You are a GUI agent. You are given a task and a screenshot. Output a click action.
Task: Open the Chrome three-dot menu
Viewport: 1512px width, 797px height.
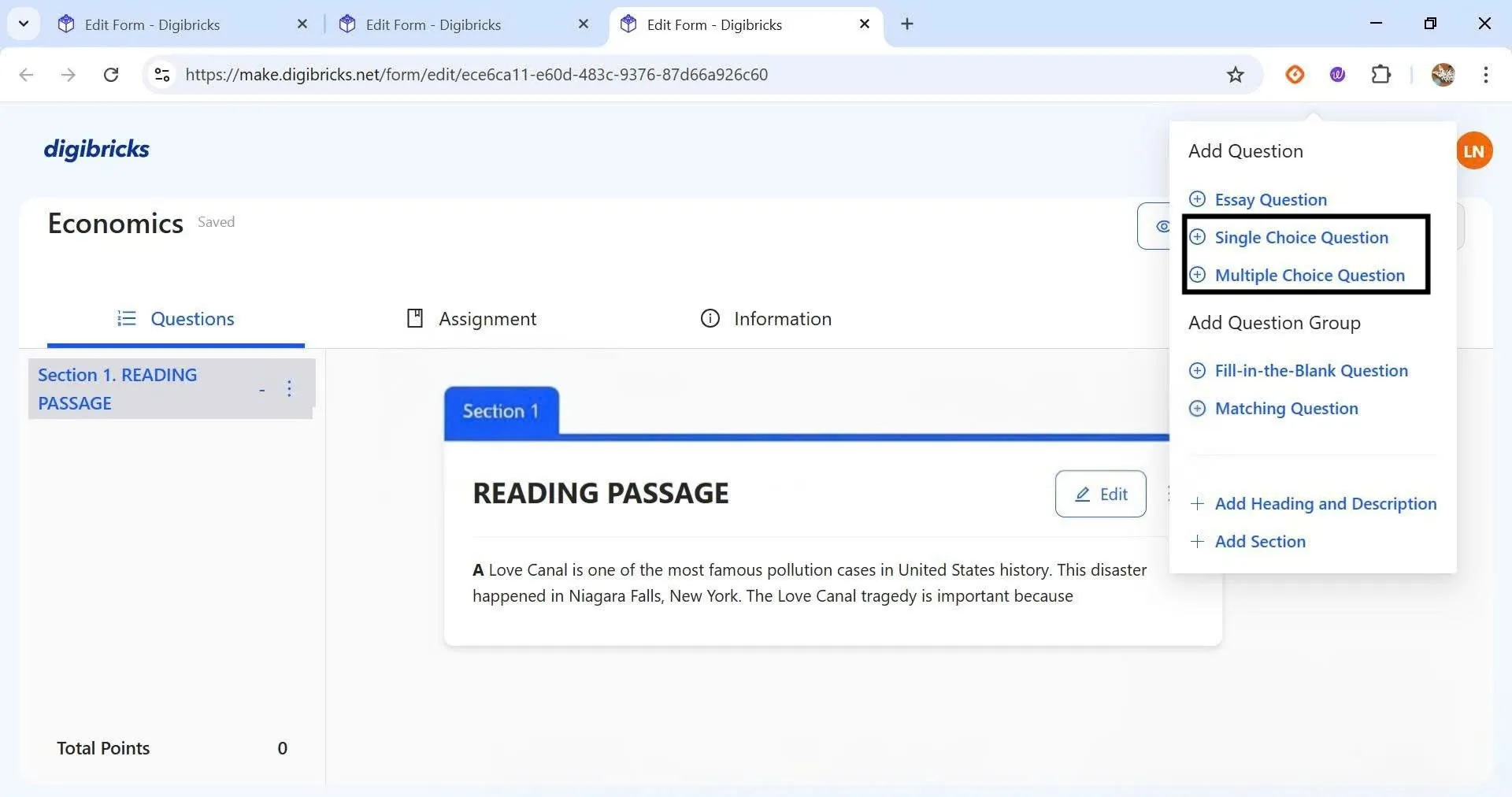[x=1485, y=75]
